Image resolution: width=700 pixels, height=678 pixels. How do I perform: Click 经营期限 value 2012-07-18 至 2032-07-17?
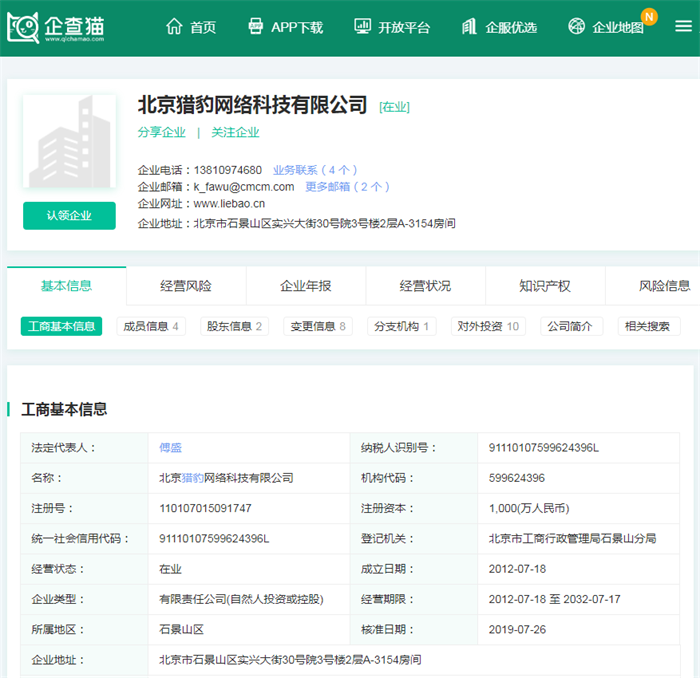(554, 599)
